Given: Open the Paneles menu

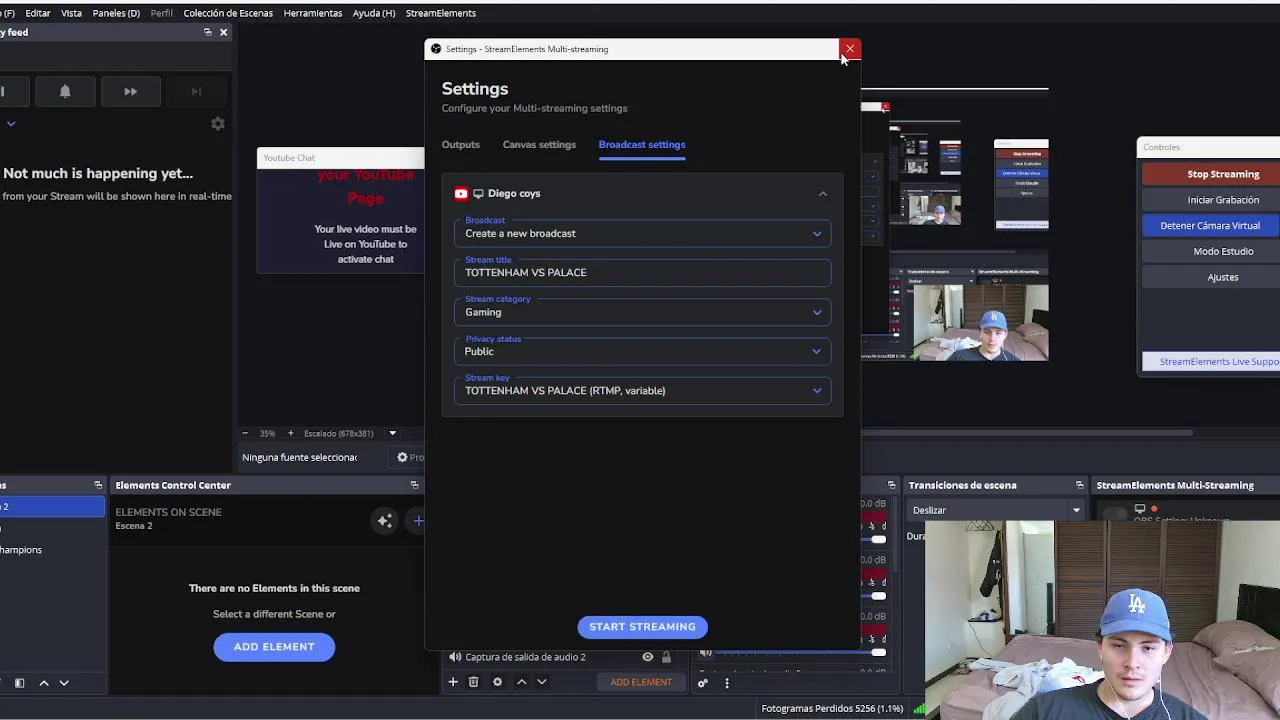Looking at the screenshot, I should coord(116,13).
